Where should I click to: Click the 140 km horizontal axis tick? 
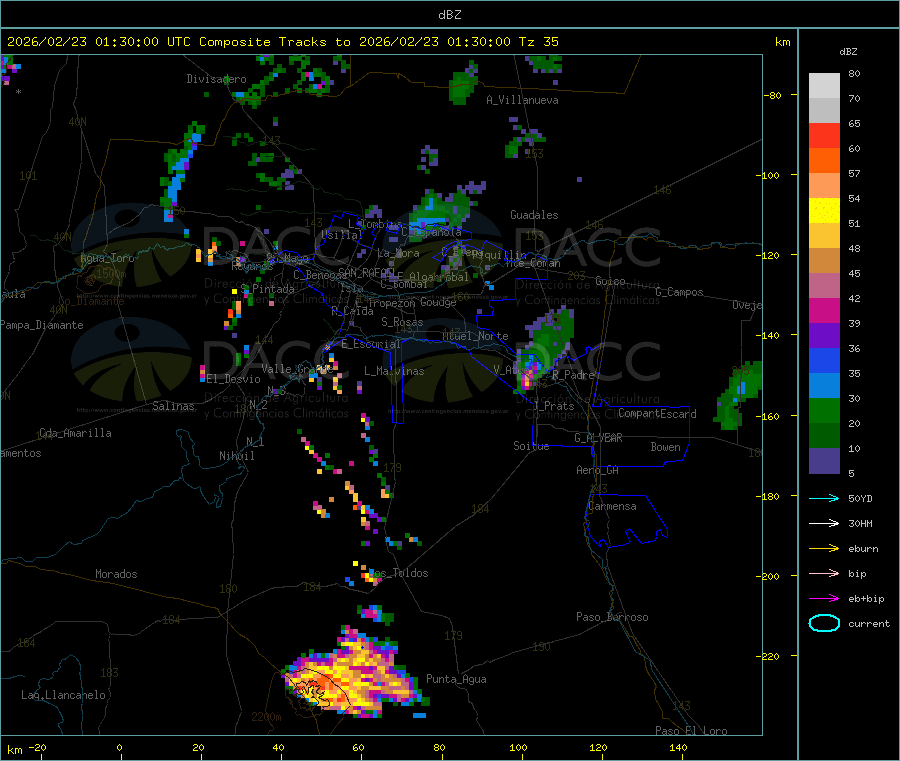(x=678, y=747)
